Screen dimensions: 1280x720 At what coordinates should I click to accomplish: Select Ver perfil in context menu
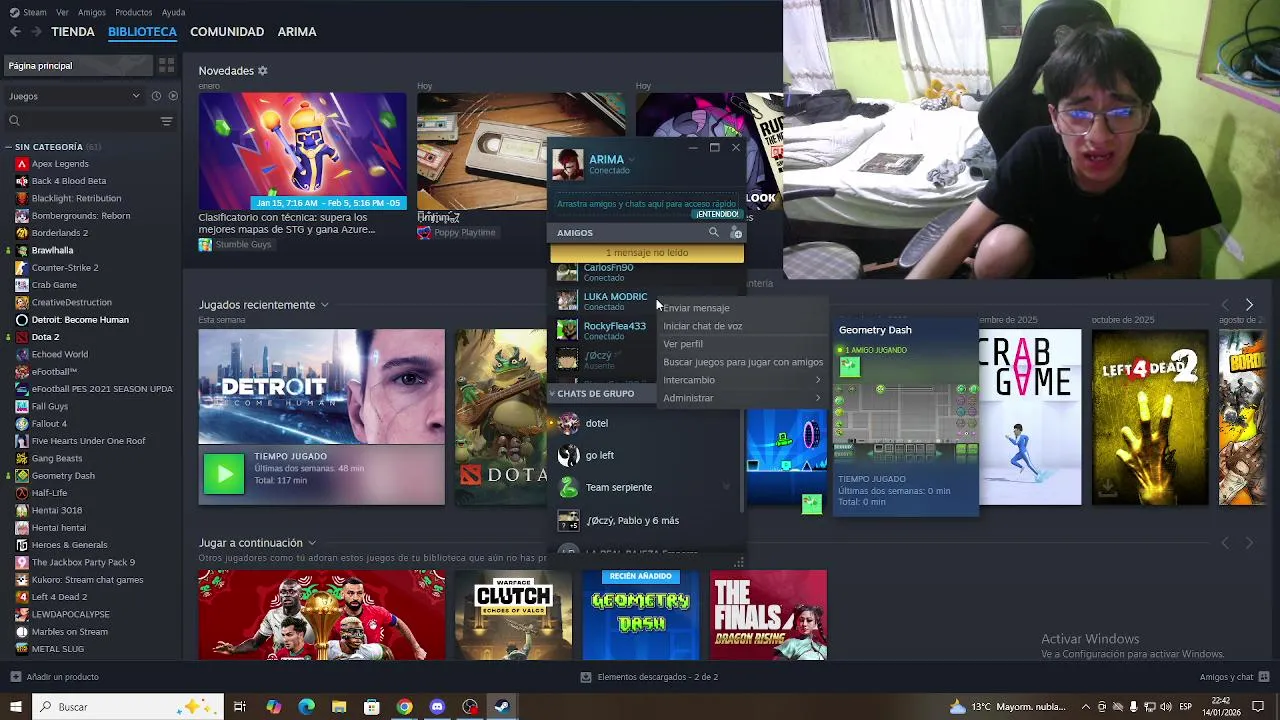[x=741, y=344]
